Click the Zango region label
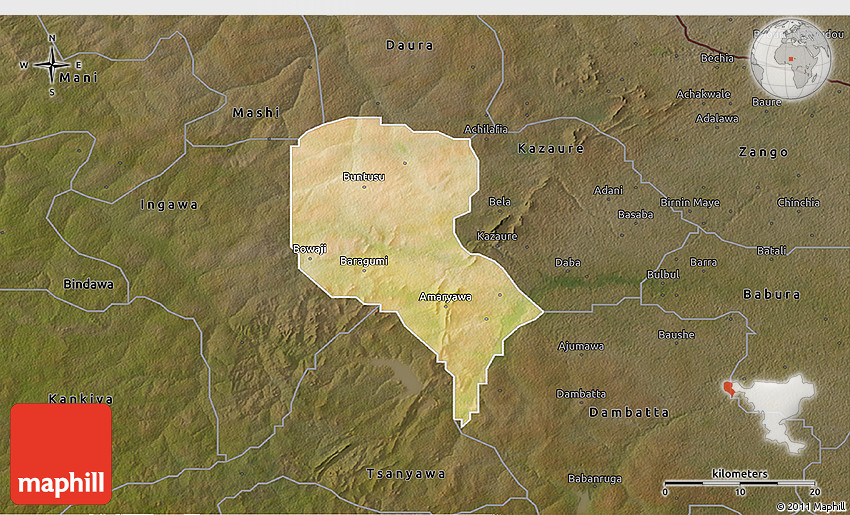Viewport: 850px width, 515px height. [763, 152]
